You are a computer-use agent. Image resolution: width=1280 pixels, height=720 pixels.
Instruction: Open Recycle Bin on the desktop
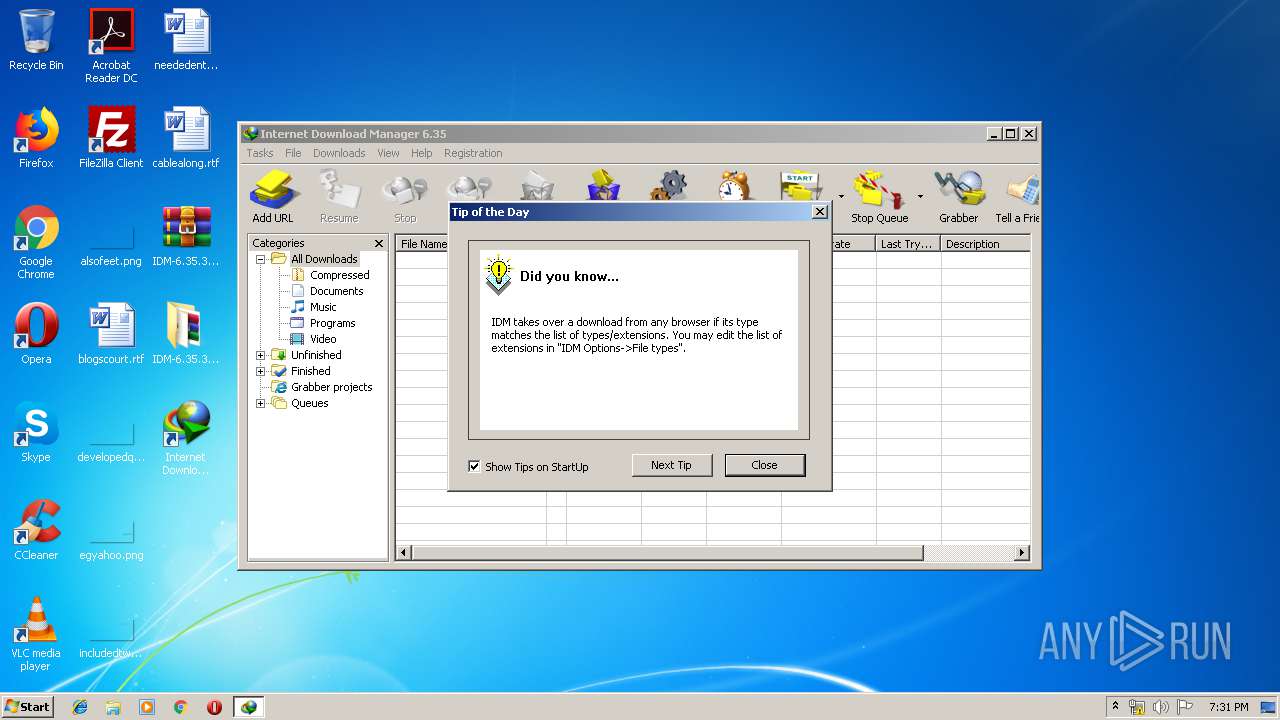[x=36, y=40]
